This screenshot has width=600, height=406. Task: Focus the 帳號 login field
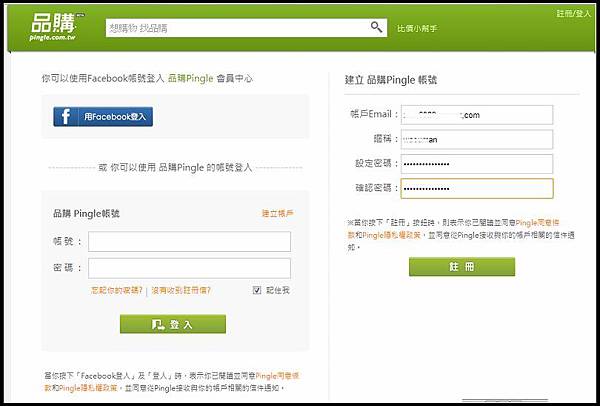189,241
